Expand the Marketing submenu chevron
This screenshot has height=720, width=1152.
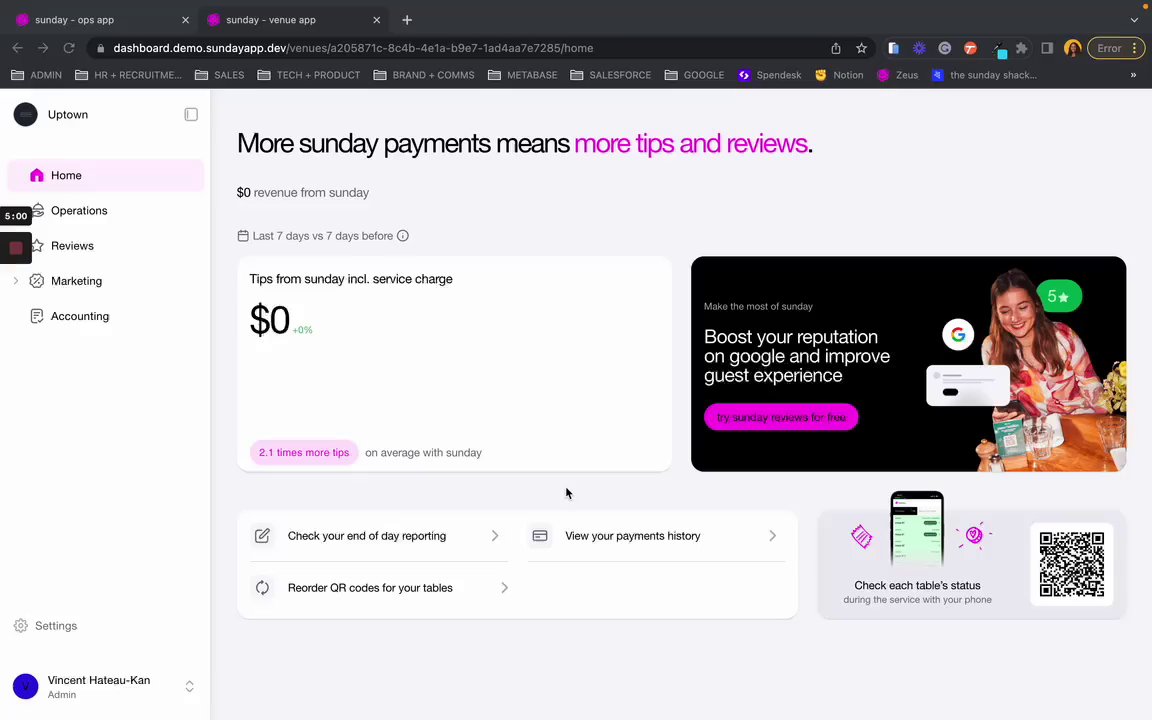15,281
